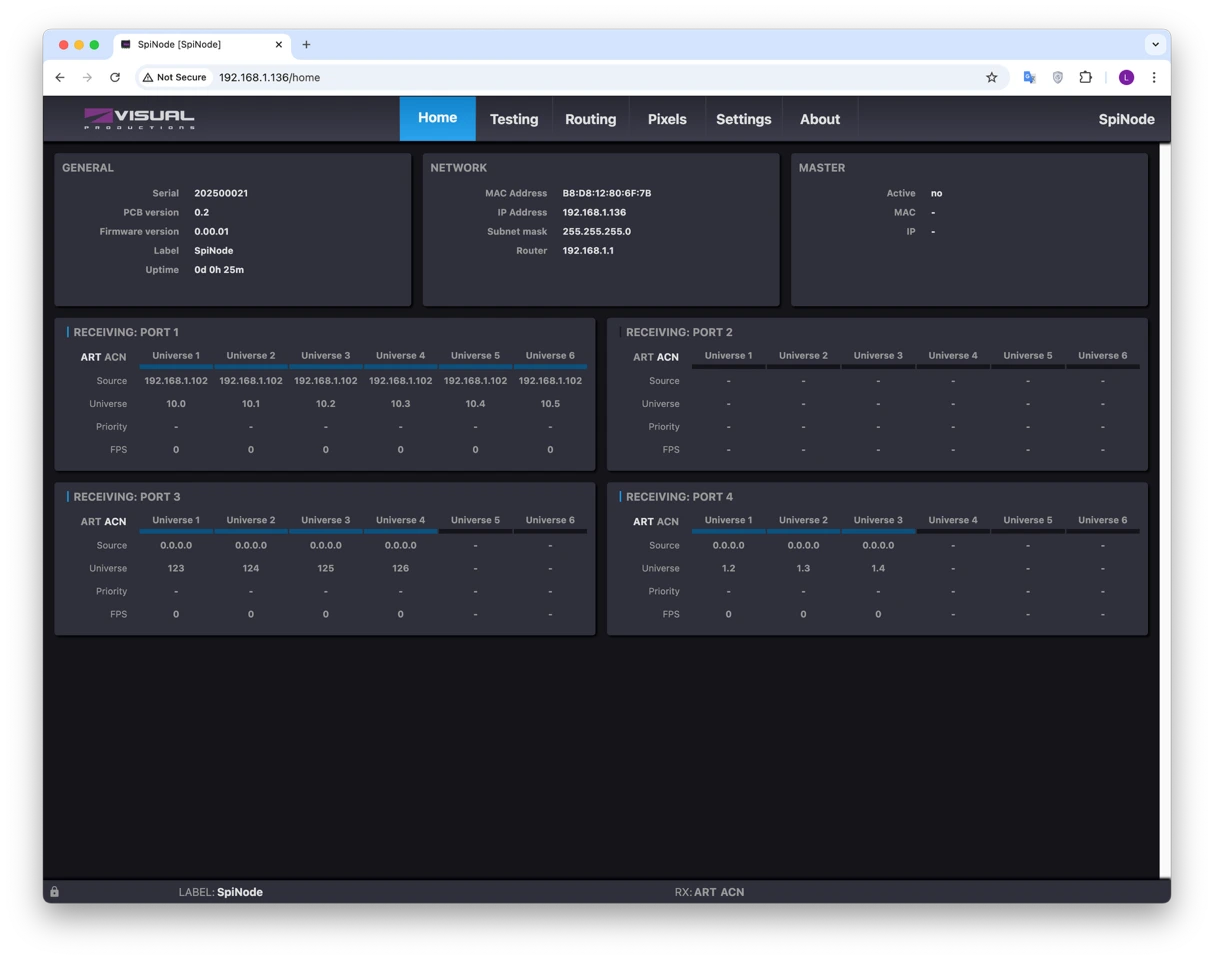
Task: Open the Settings page
Action: [x=743, y=119]
